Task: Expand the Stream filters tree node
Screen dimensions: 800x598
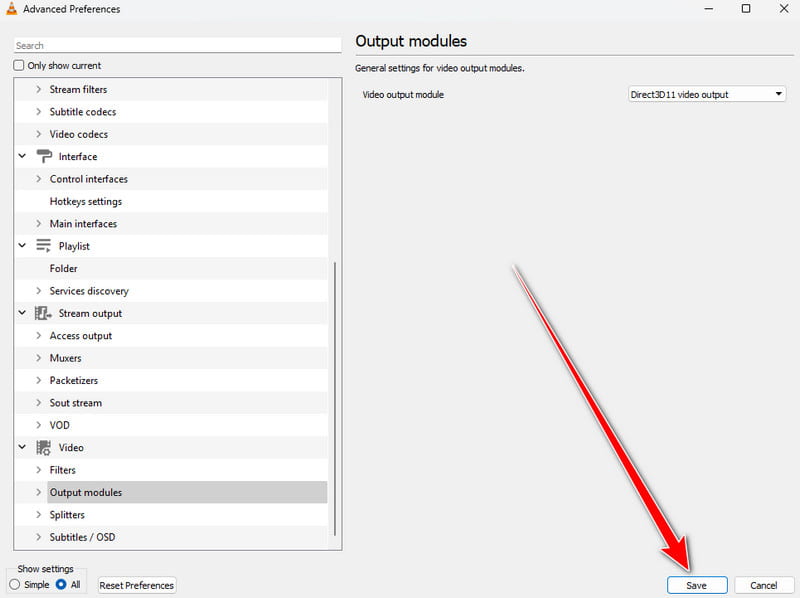Action: click(39, 90)
